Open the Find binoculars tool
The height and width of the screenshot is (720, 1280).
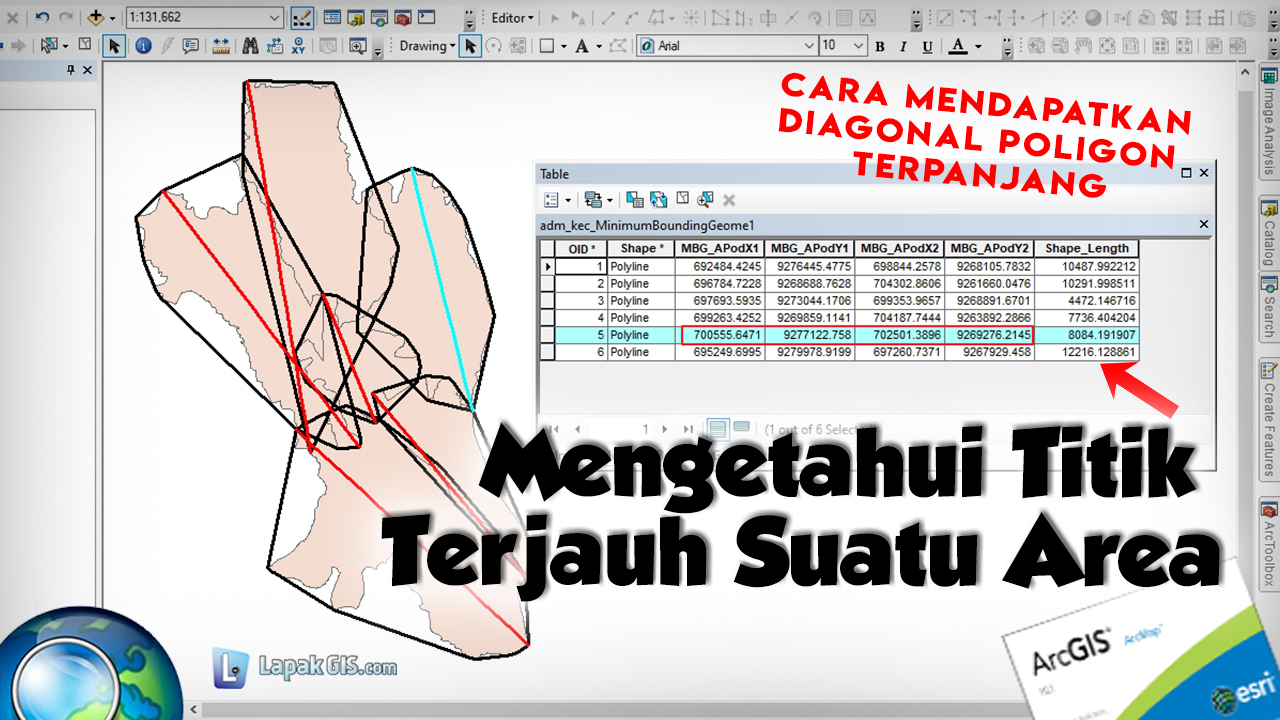coord(250,46)
